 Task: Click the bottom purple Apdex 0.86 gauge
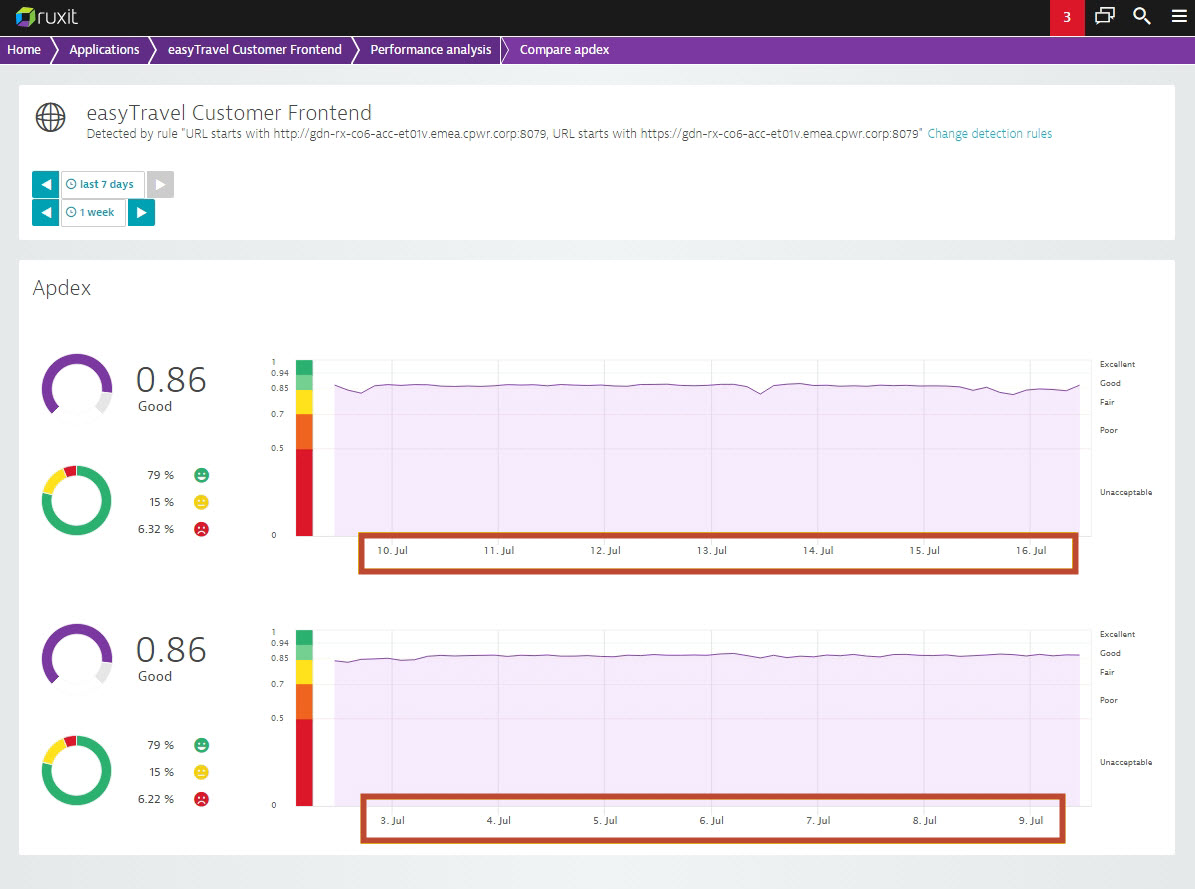(77, 654)
